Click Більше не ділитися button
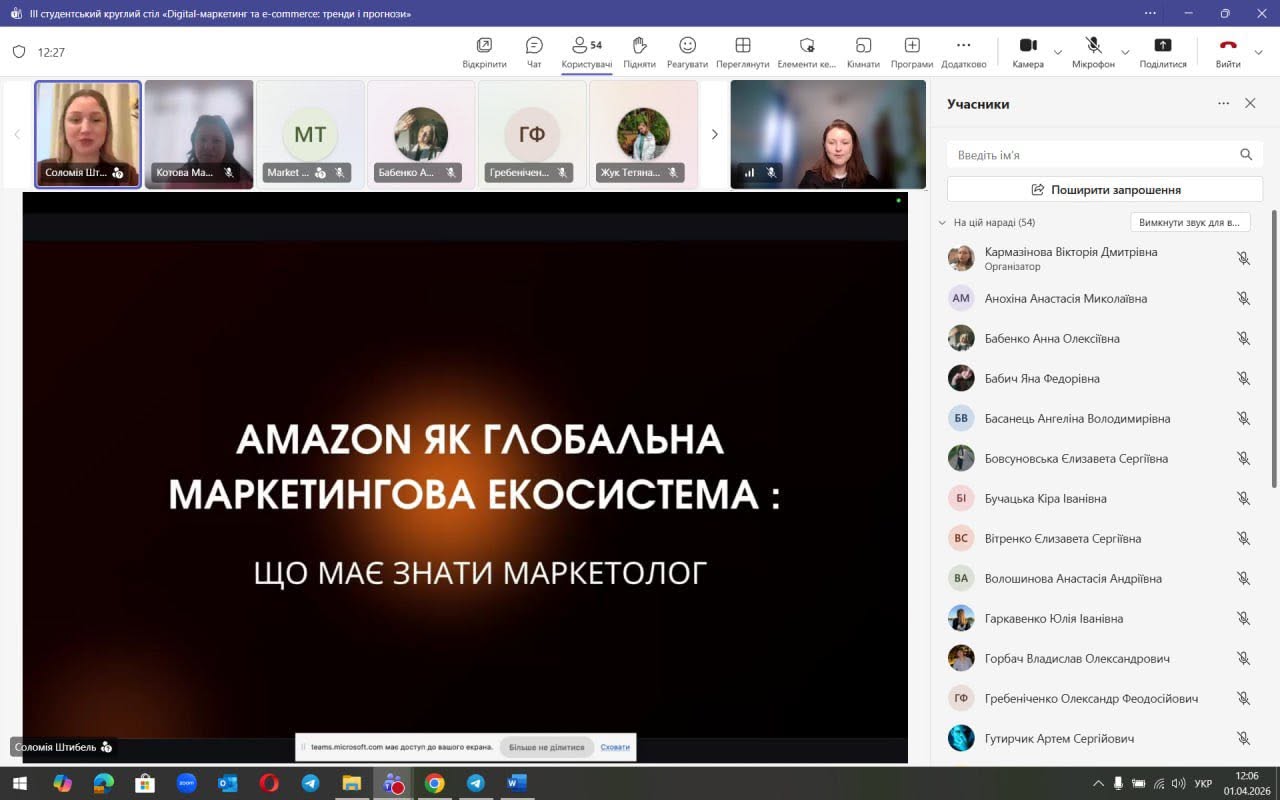The width and height of the screenshot is (1280, 800). click(x=546, y=747)
